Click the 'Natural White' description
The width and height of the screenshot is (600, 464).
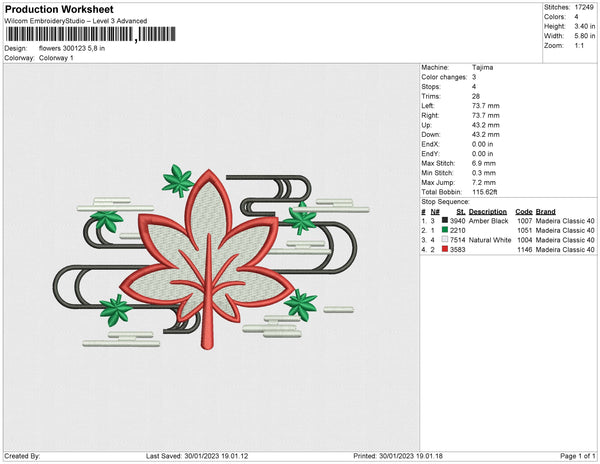[490, 240]
